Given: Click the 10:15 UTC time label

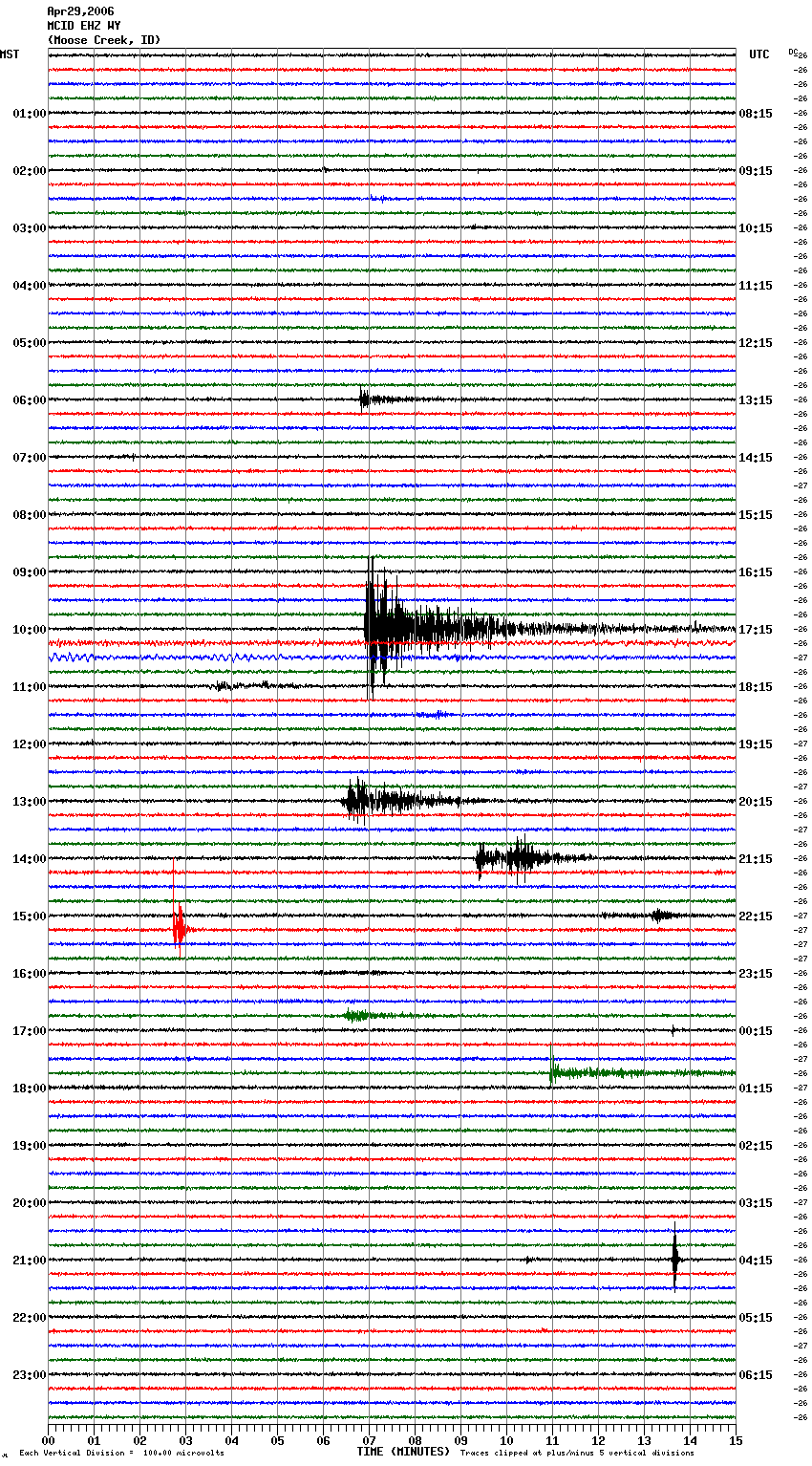Looking at the screenshot, I should 756,228.
